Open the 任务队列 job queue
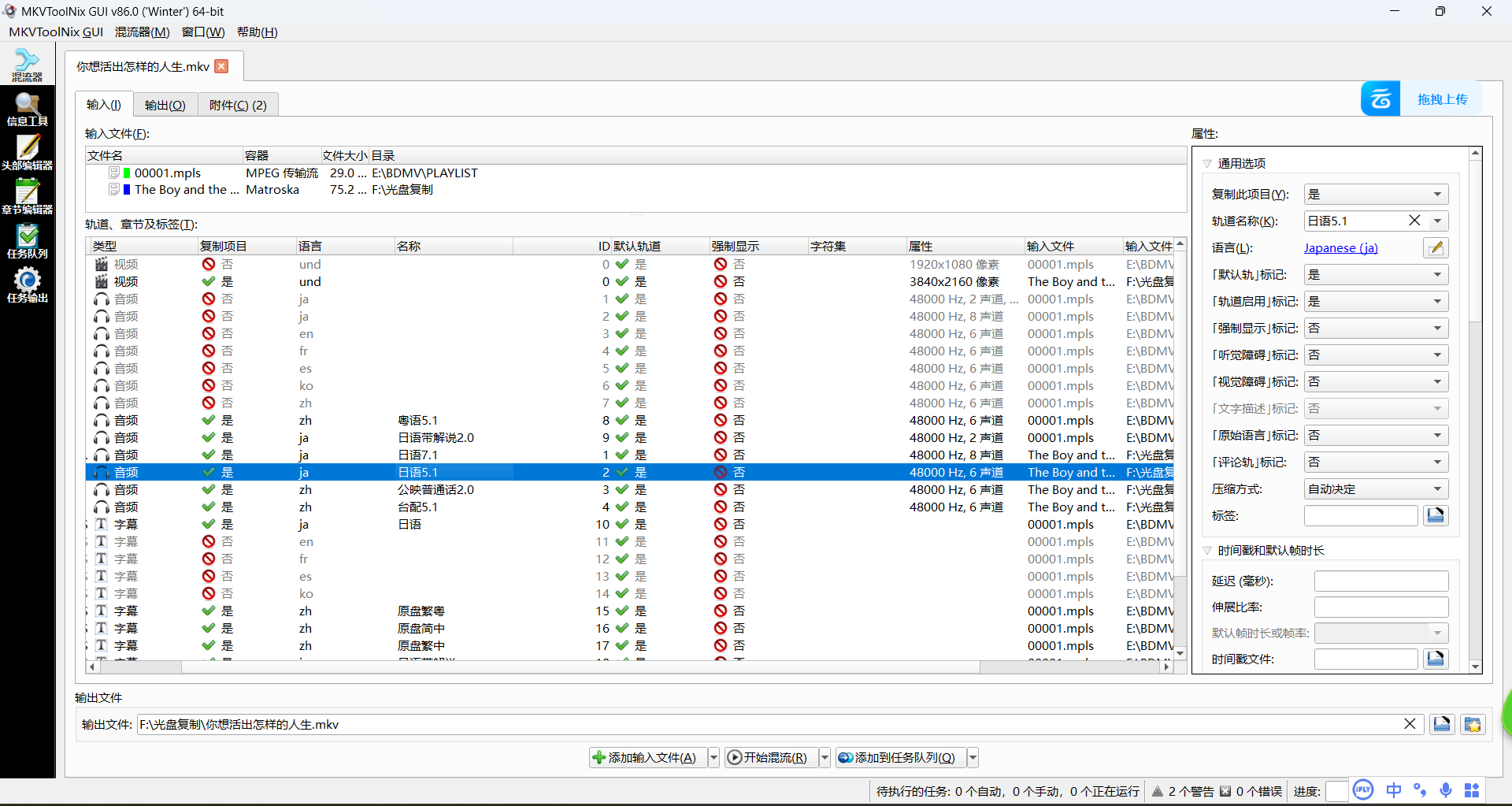1512x806 pixels. pos(27,242)
